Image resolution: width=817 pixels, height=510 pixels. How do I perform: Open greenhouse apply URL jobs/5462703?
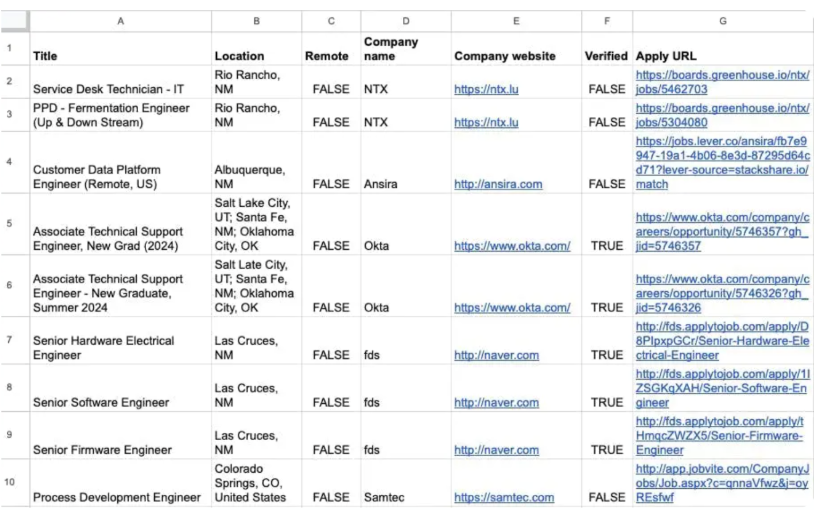[x=722, y=82]
